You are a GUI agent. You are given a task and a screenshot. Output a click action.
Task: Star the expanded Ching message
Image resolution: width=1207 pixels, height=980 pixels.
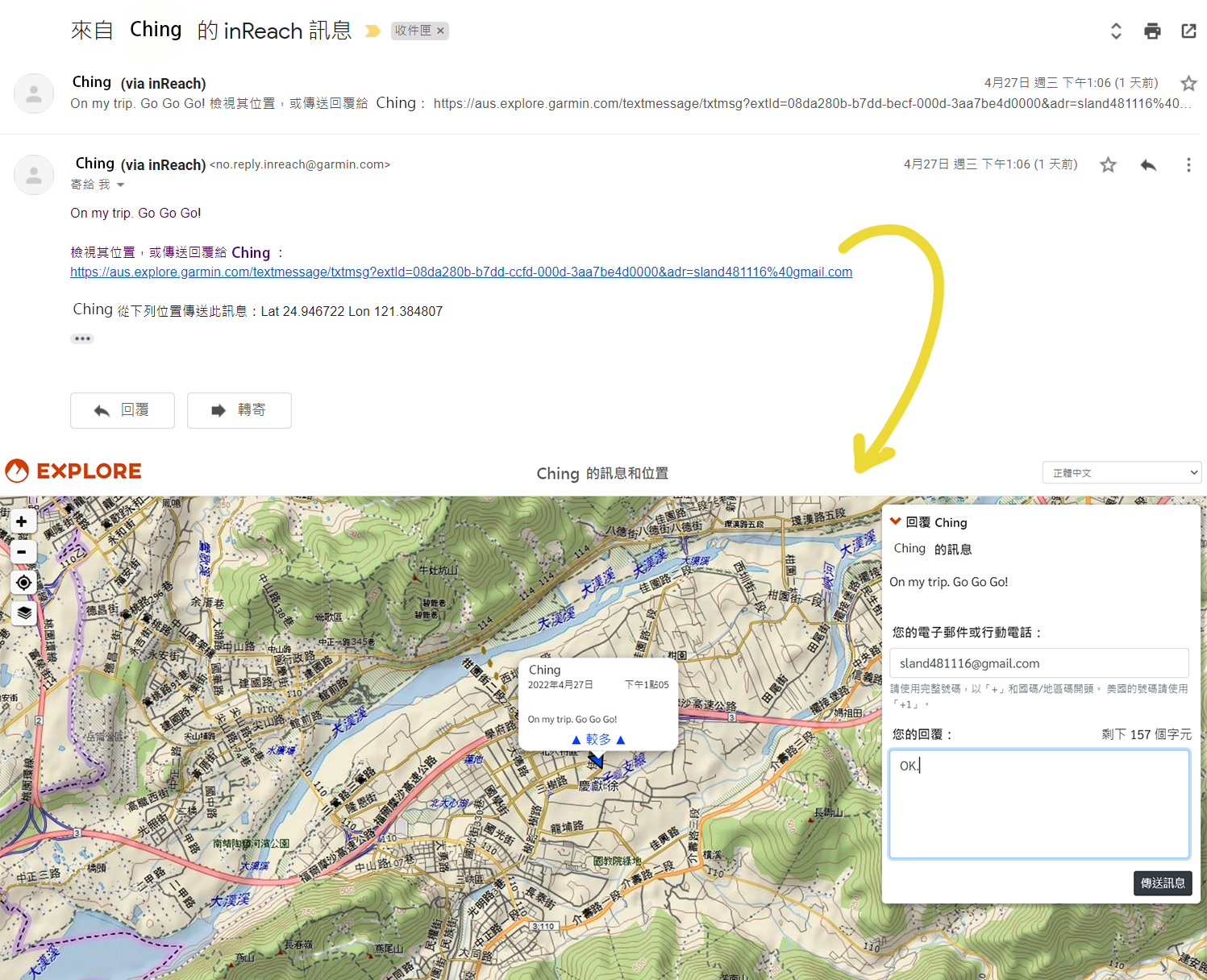[x=1109, y=164]
